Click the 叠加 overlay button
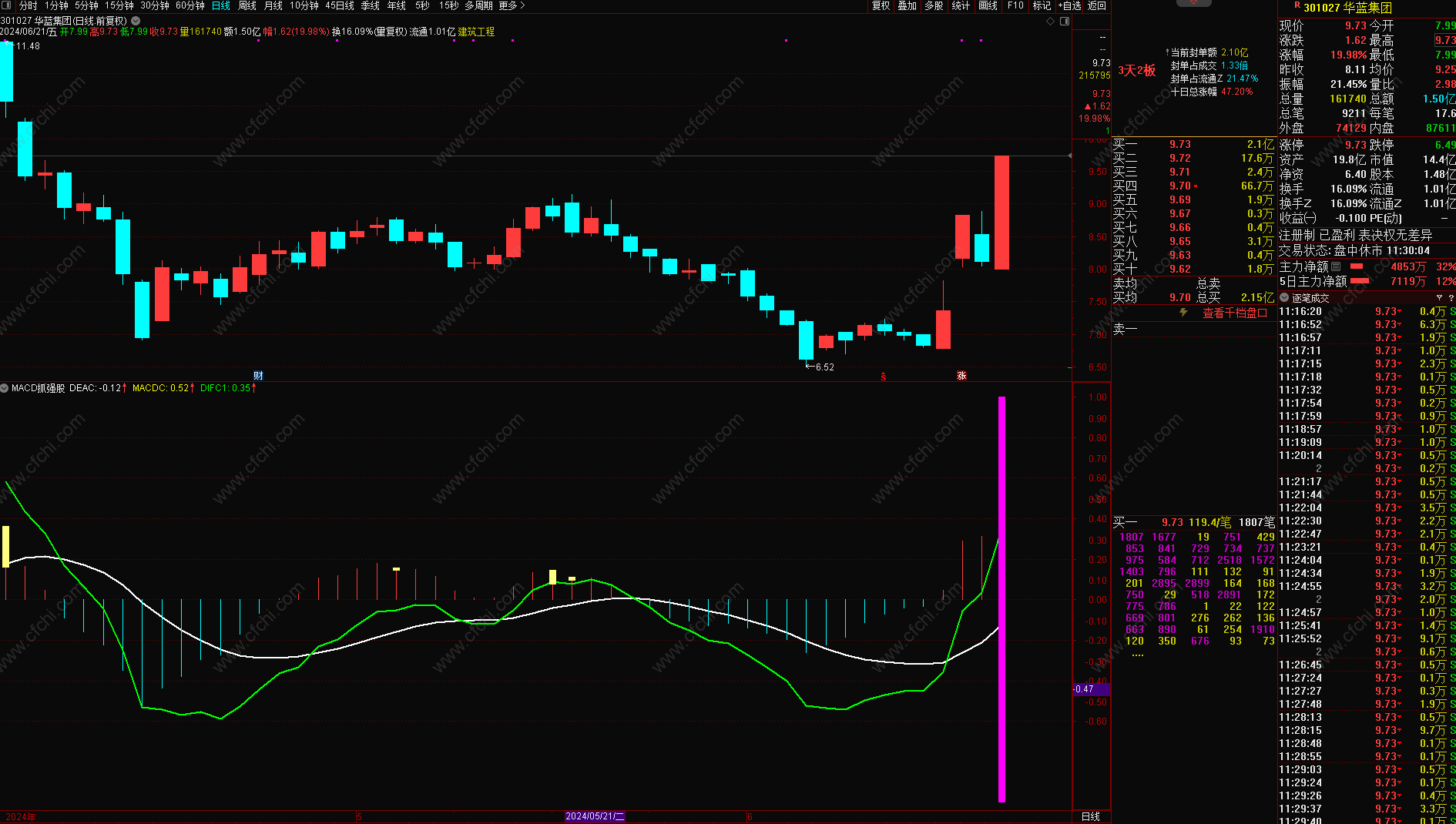 click(907, 5)
